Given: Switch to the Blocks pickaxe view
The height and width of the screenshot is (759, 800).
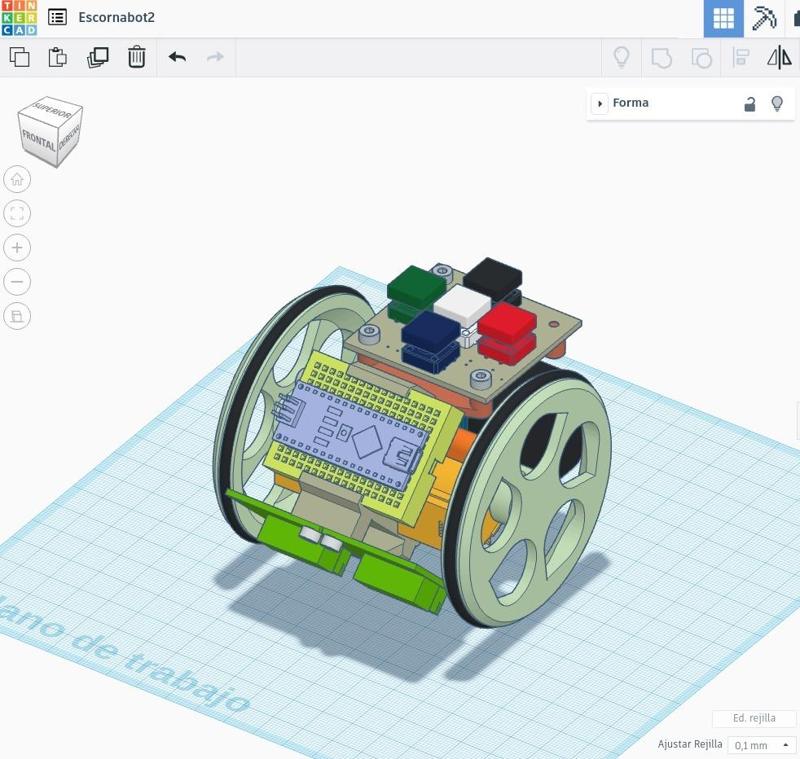Looking at the screenshot, I should click(764, 18).
